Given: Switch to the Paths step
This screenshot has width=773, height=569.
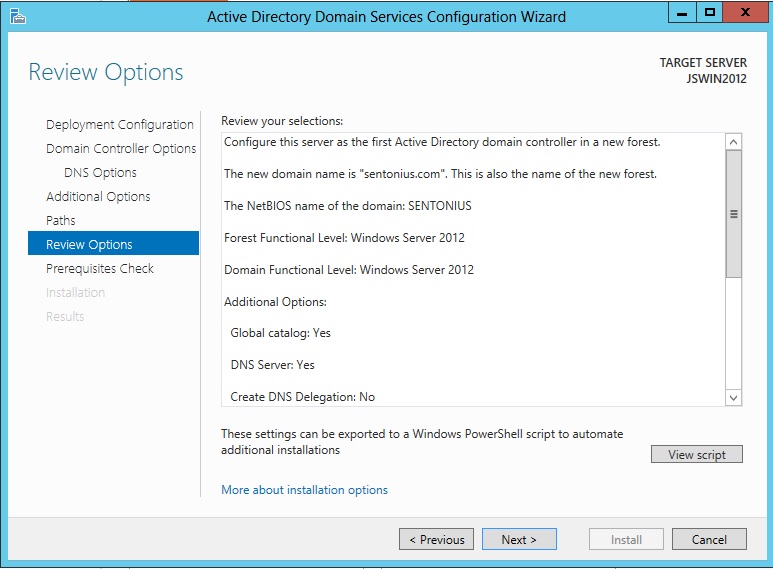Looking at the screenshot, I should click(x=61, y=220).
